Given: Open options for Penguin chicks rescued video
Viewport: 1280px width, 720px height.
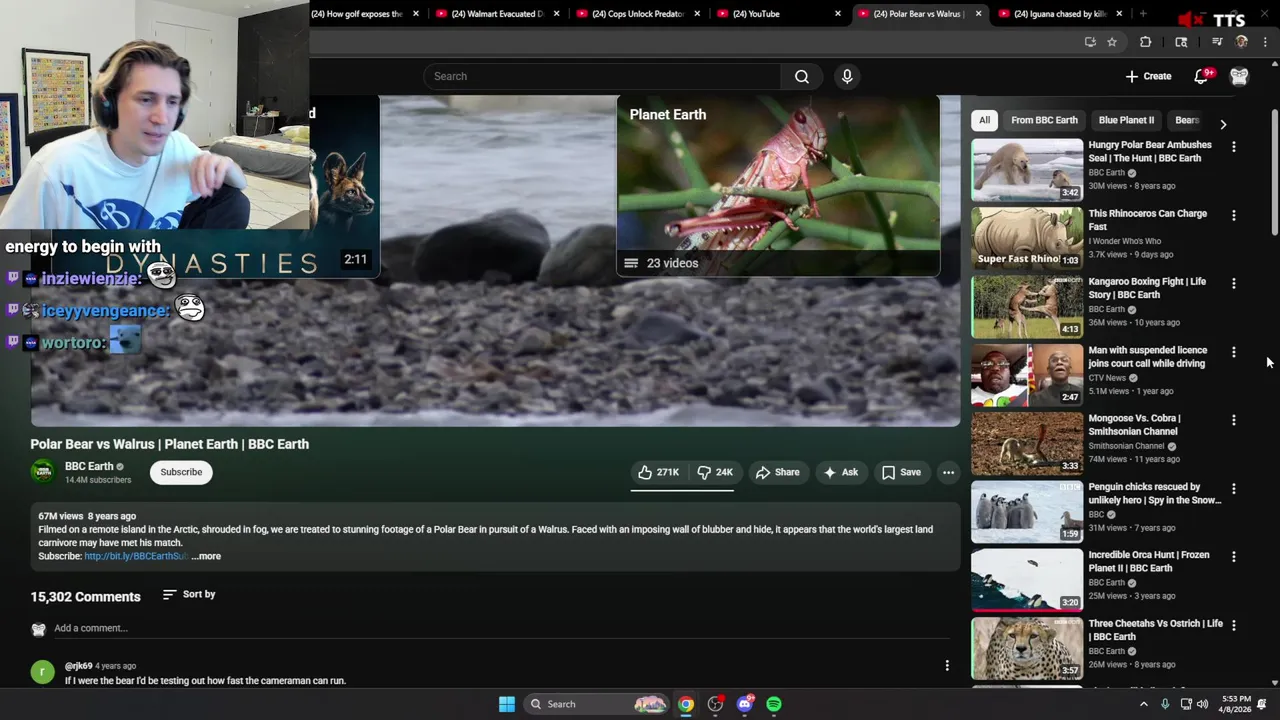Looking at the screenshot, I should point(1234,489).
